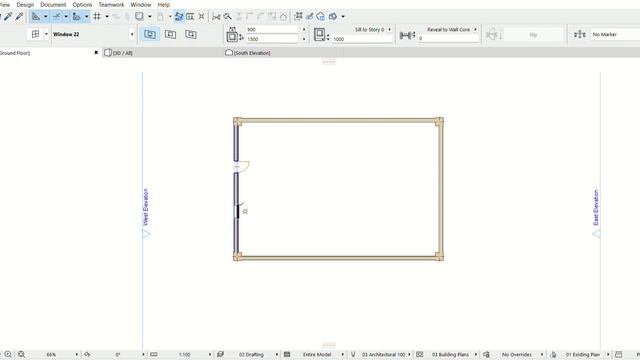
Task: Open the Help menu
Action: pos(164,5)
